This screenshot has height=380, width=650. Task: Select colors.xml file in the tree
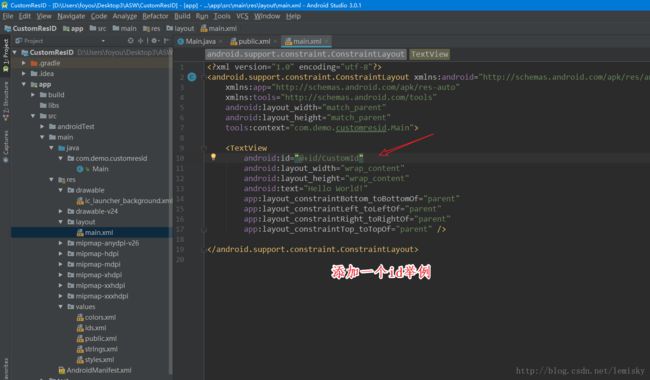coord(96,317)
